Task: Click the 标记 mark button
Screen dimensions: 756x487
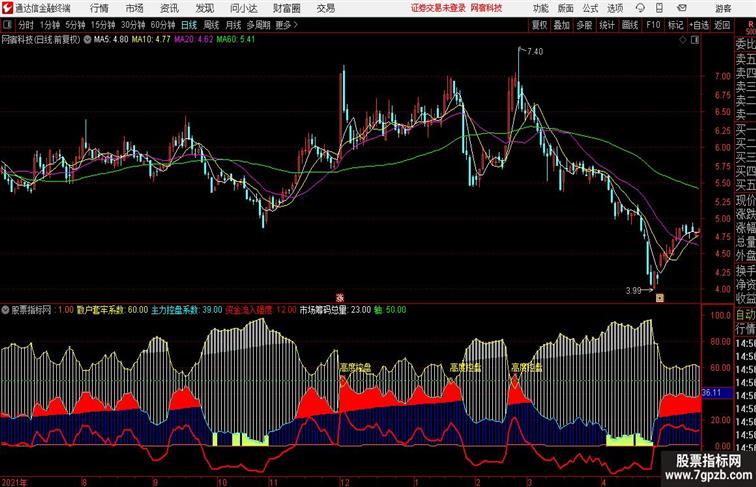Action: (675, 25)
